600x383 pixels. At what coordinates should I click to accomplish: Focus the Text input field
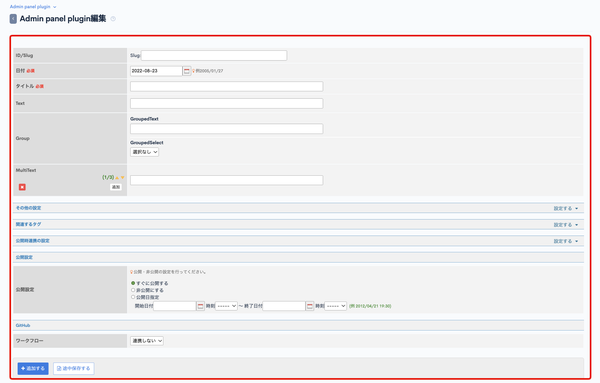227,103
